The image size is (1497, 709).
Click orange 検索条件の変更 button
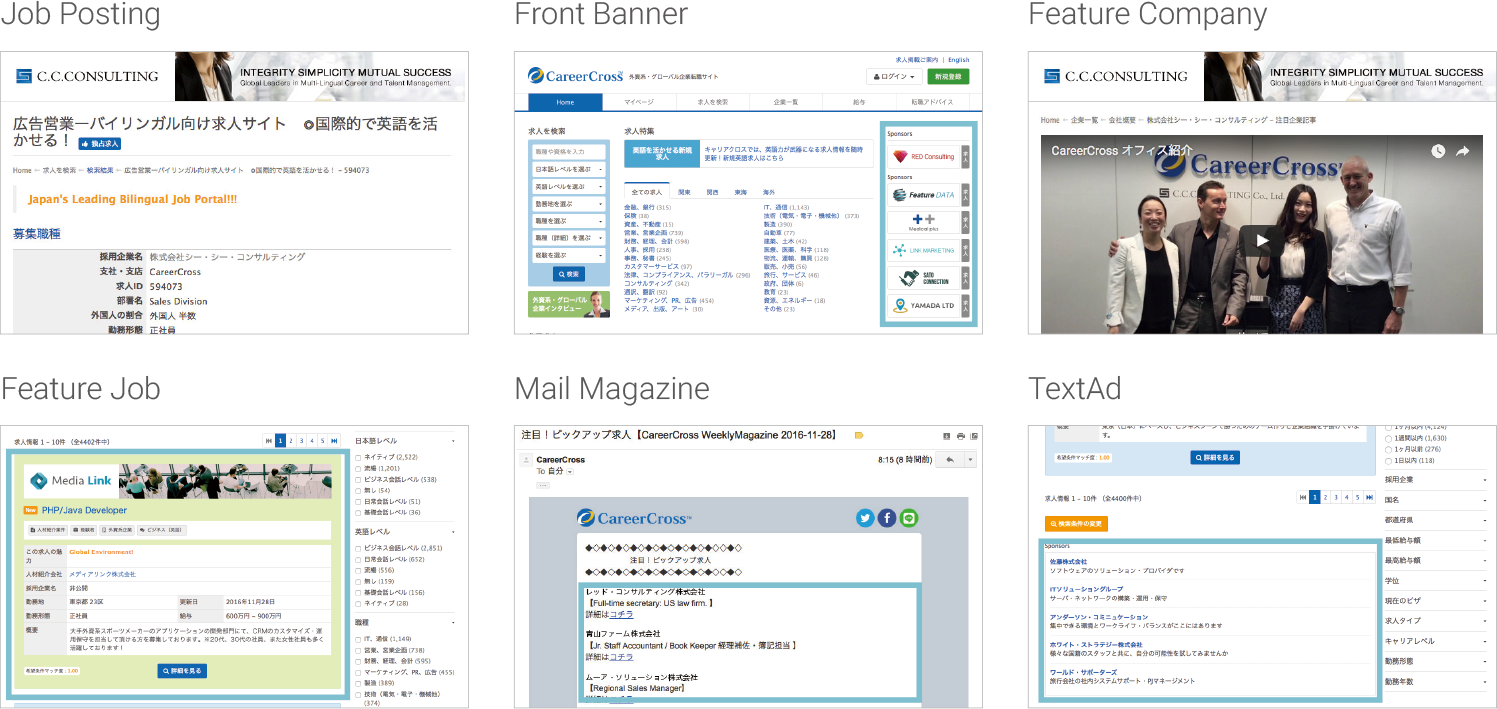coord(1076,524)
